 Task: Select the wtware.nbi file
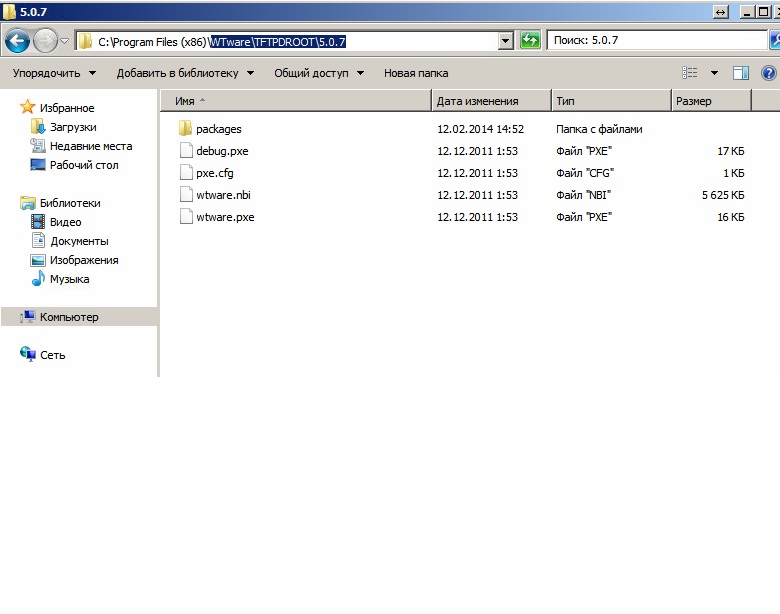coord(223,195)
